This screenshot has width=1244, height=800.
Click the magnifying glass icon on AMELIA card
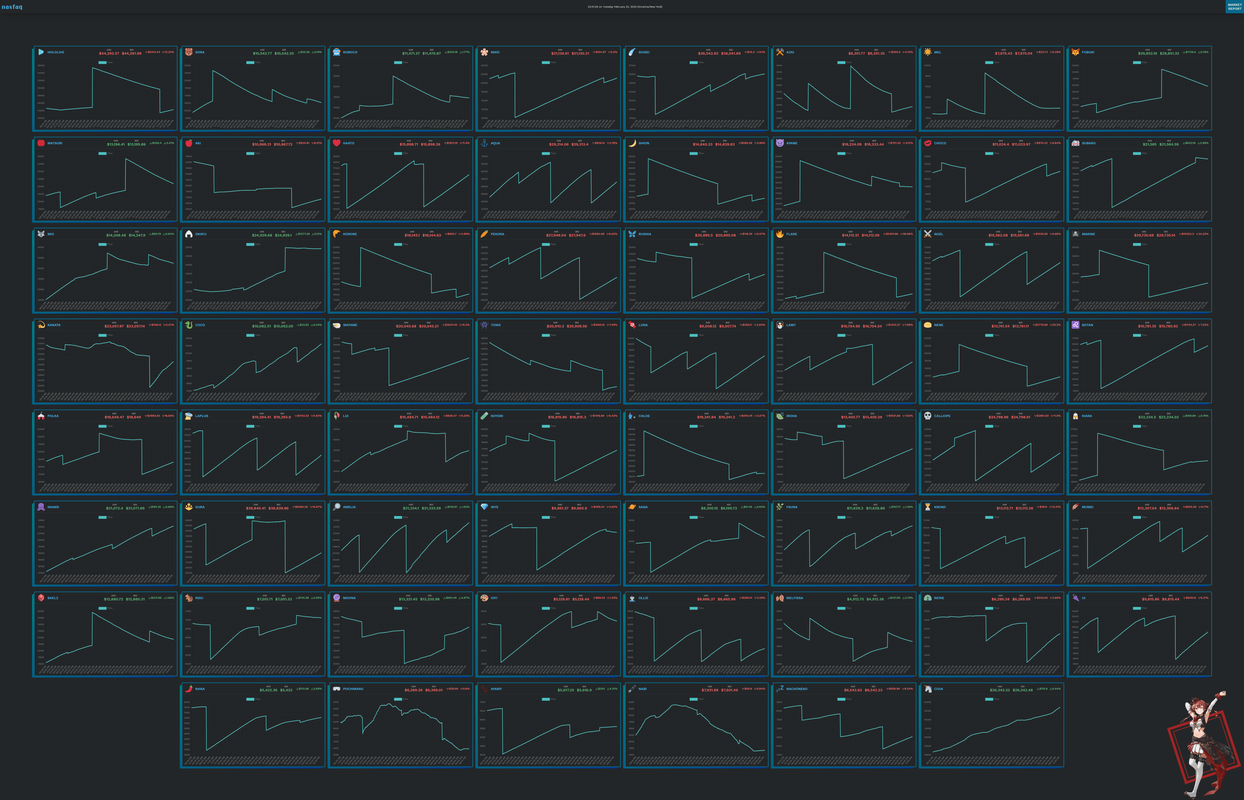[x=336, y=507]
